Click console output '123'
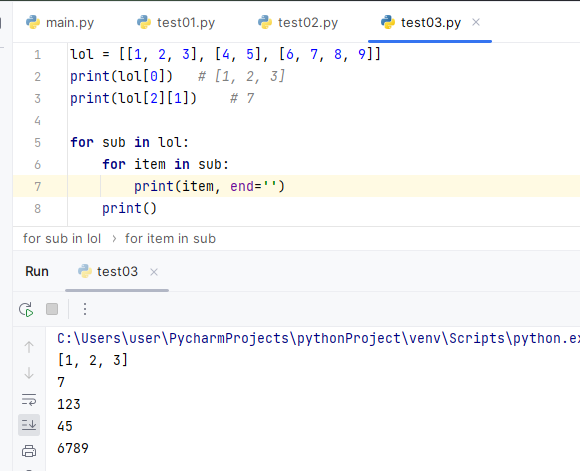The height and width of the screenshot is (471, 580). click(69, 404)
